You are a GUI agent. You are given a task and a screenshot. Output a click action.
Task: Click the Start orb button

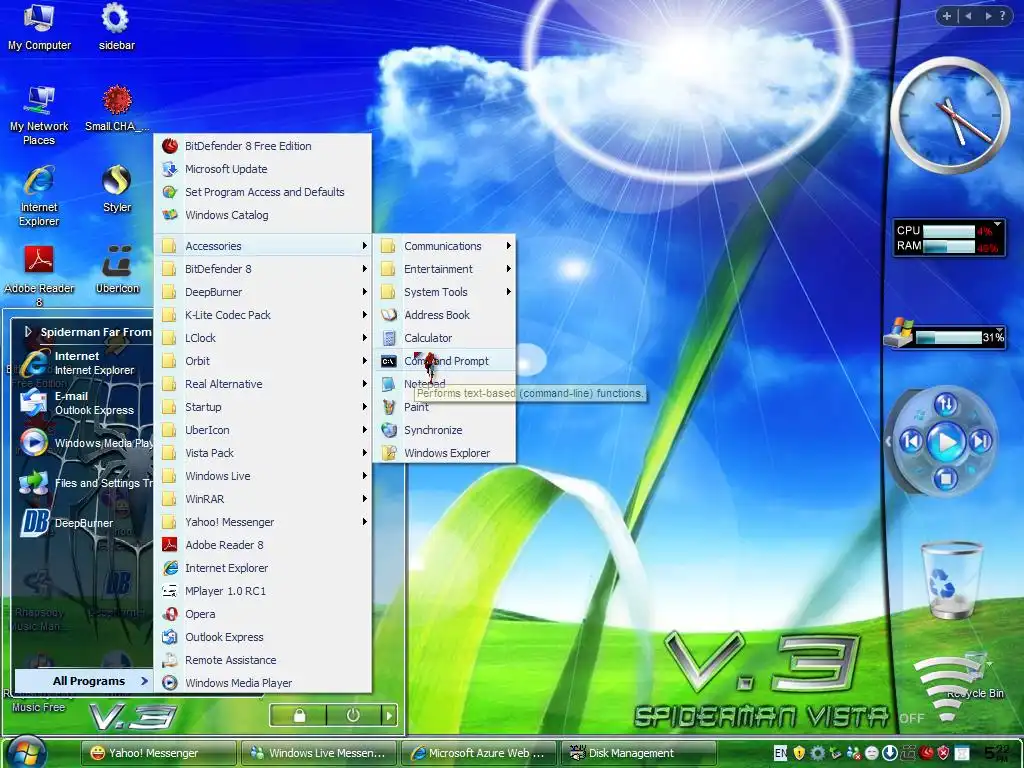point(26,752)
